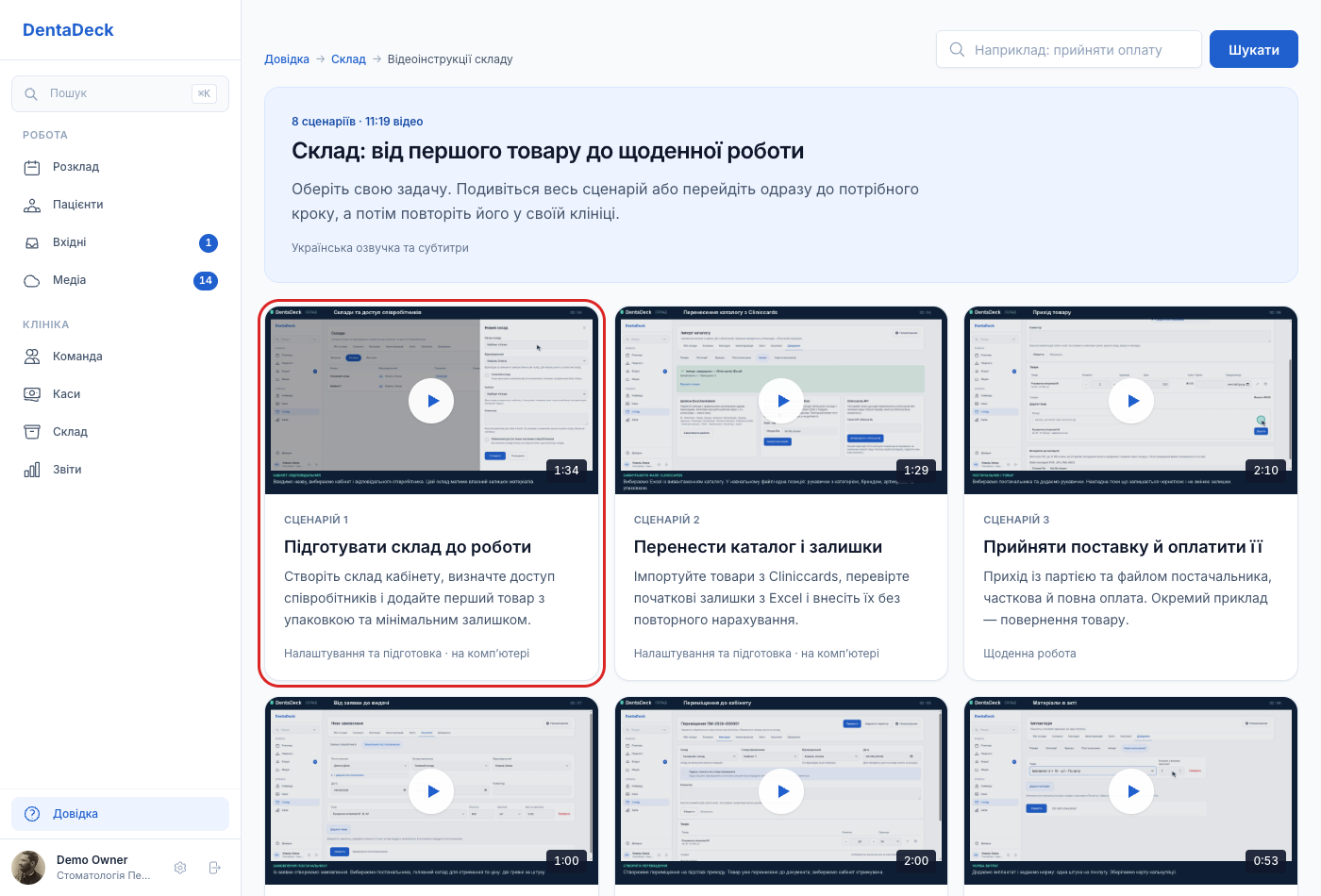
Task: Open the Команда team icon in sidebar
Action: click(32, 357)
